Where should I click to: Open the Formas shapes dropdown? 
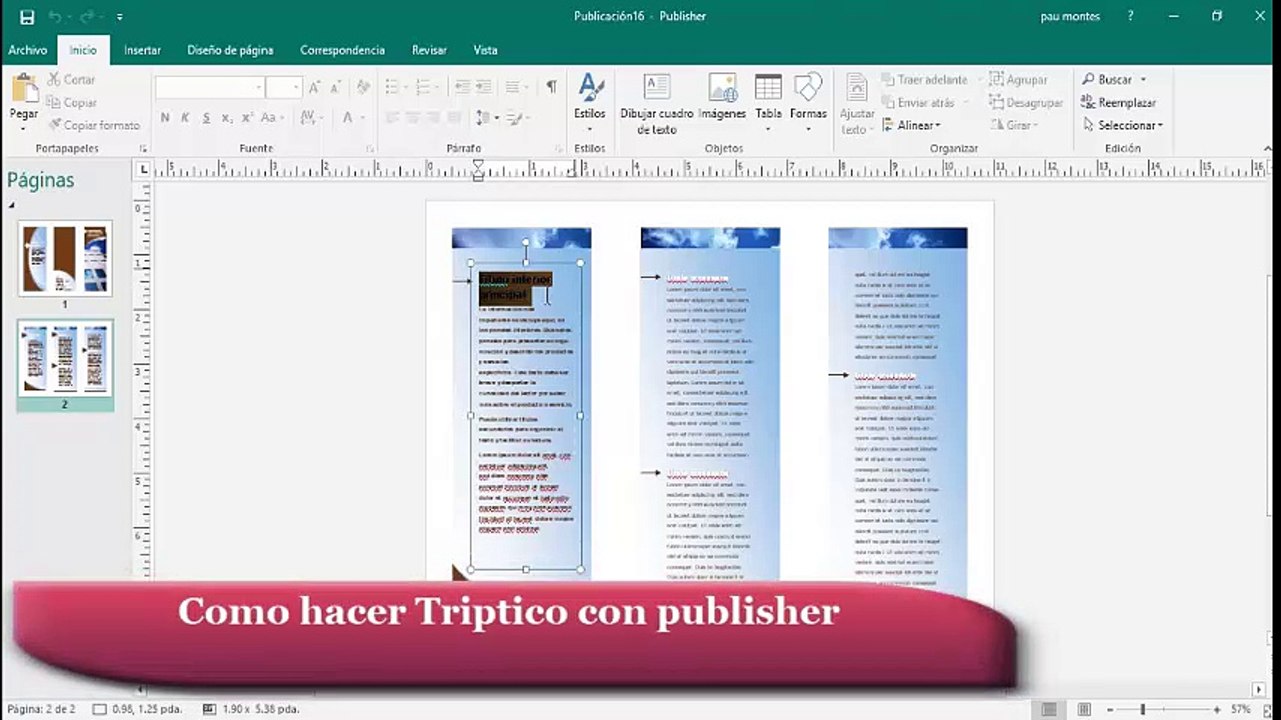[x=808, y=102]
